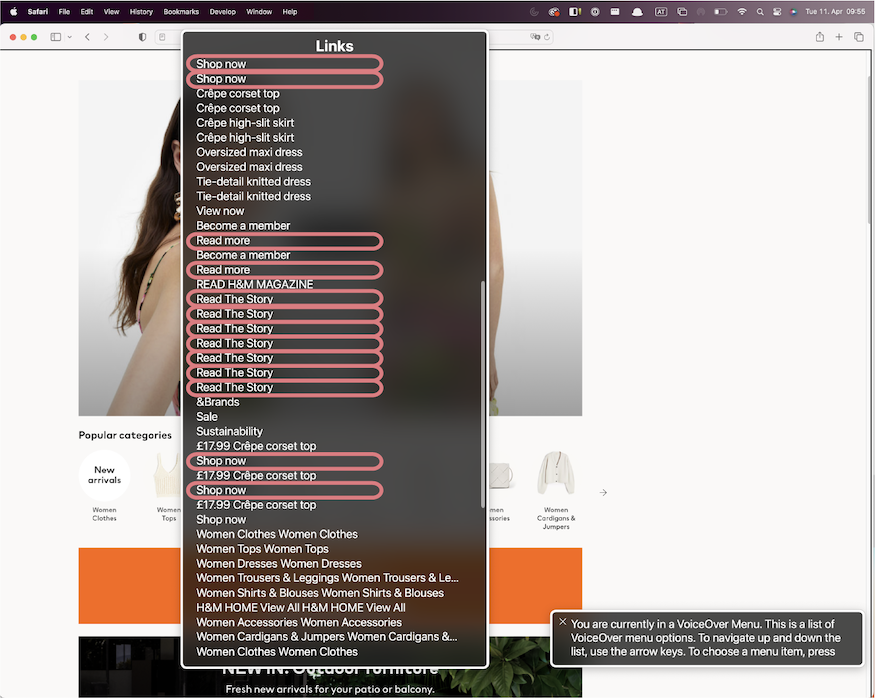Select 'H&M HOME View All' link entry
Screen dimensions: 875x698
[x=301, y=608]
